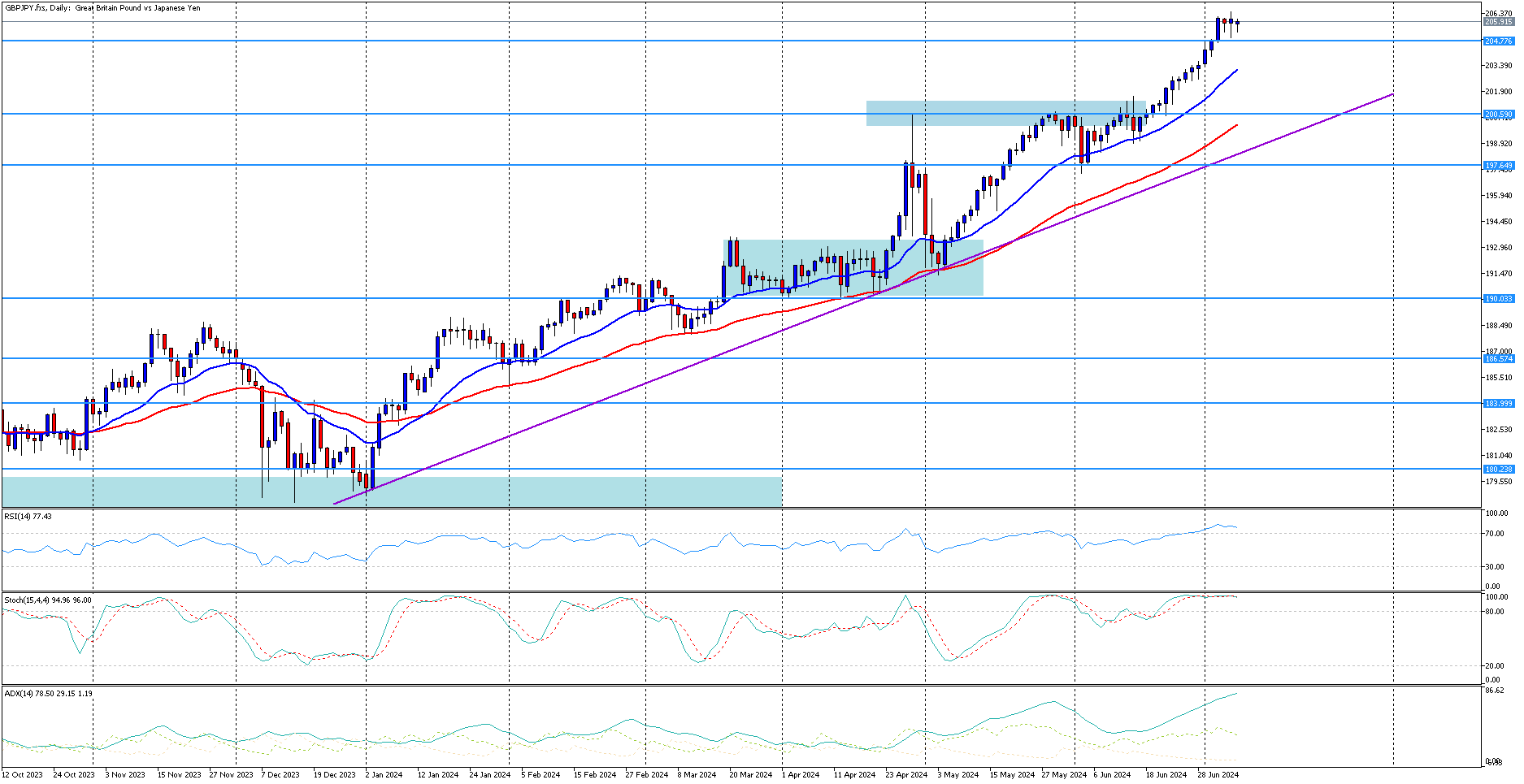Image resolution: width=1524 pixels, height=784 pixels.
Task: Select the 183.999 horizontal line label
Action: tap(1498, 403)
